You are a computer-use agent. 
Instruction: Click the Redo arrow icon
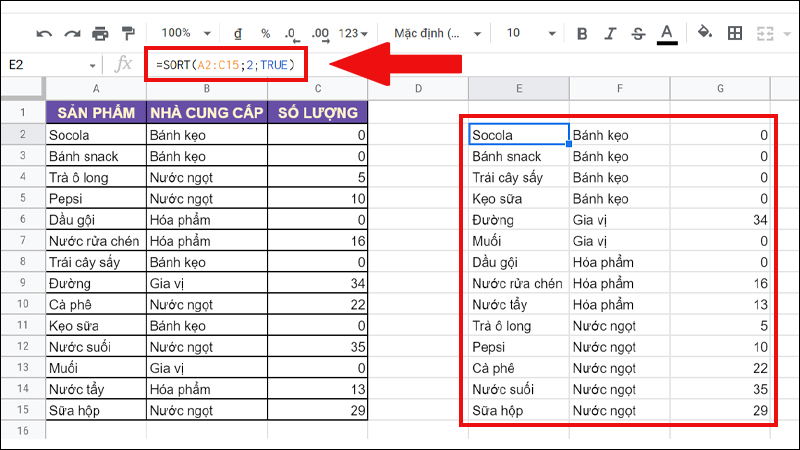click(x=72, y=33)
